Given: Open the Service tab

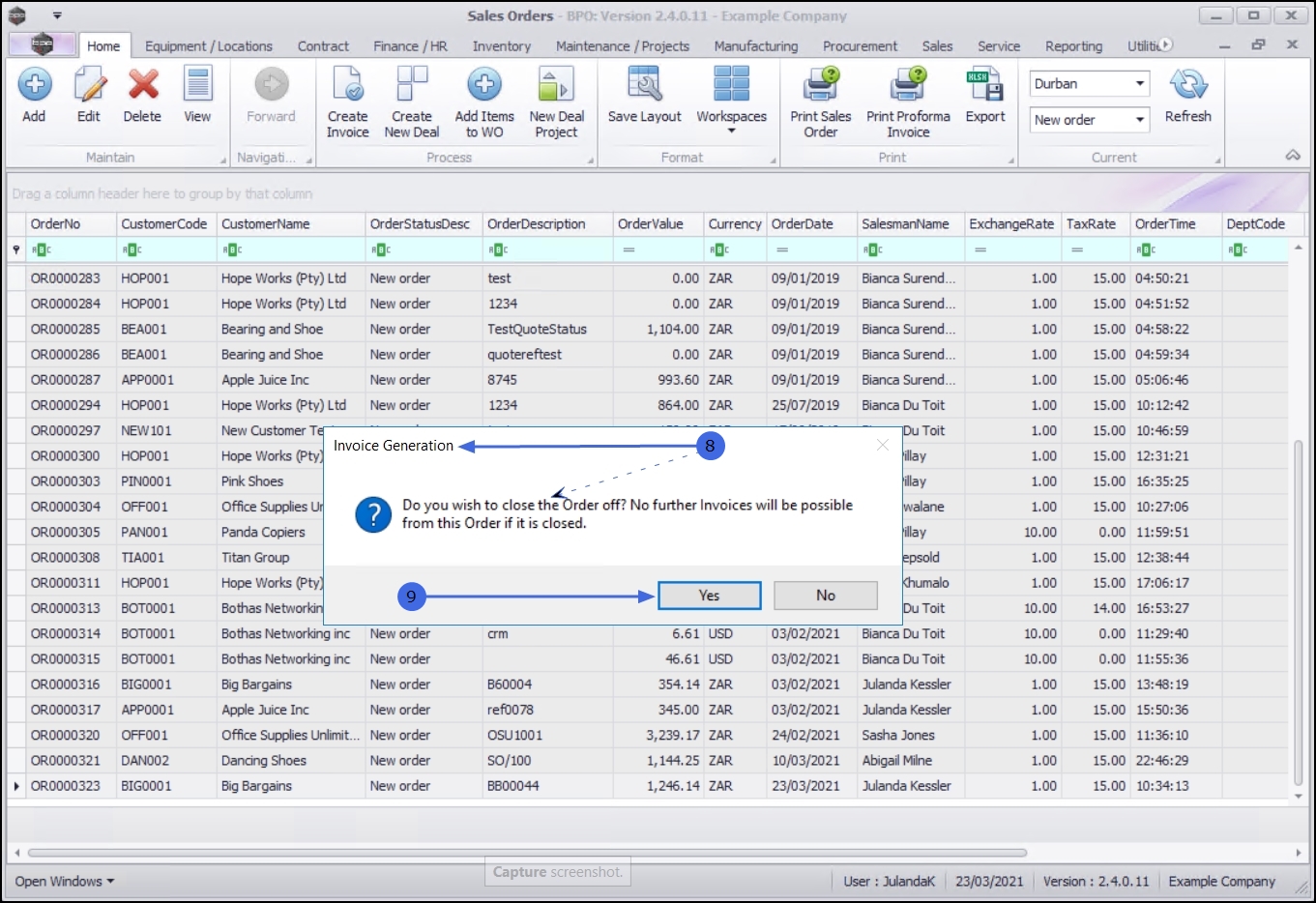Looking at the screenshot, I should 999,45.
